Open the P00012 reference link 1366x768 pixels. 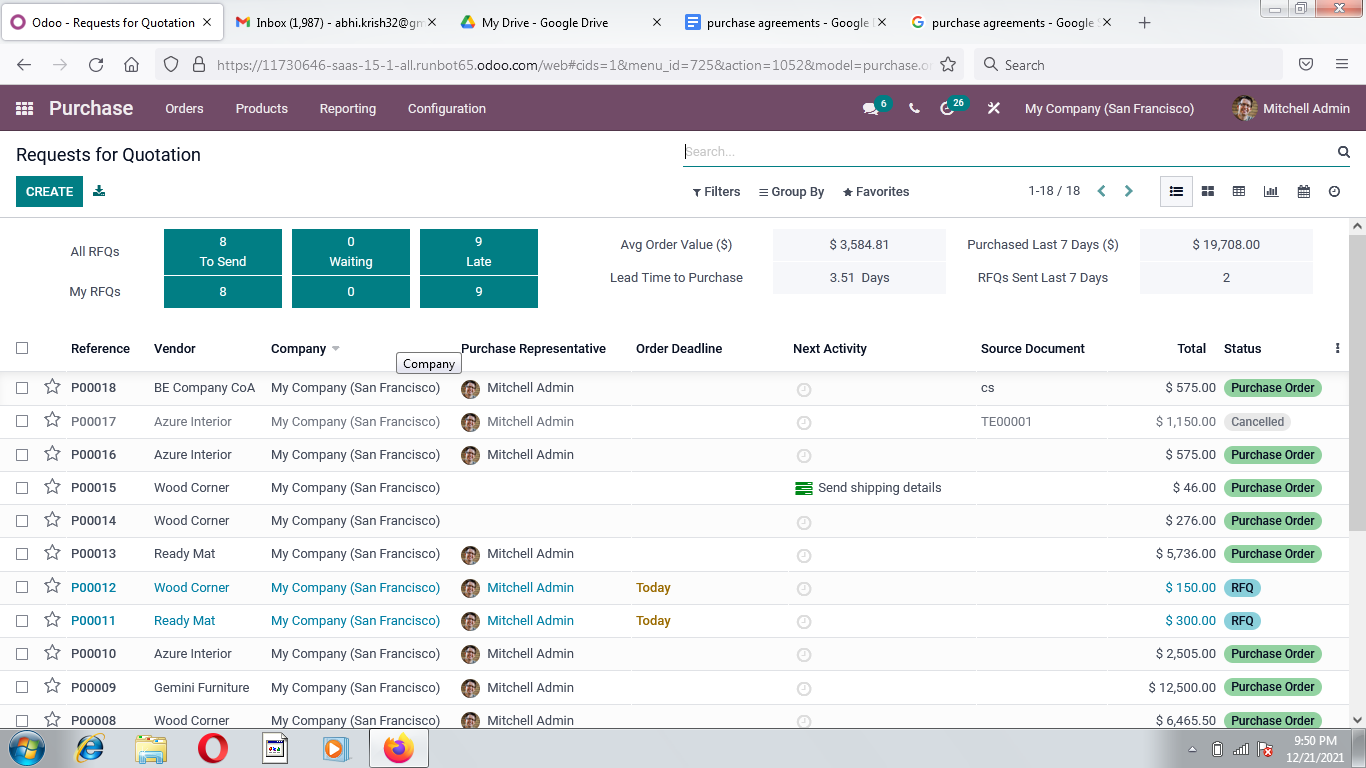[93, 588]
